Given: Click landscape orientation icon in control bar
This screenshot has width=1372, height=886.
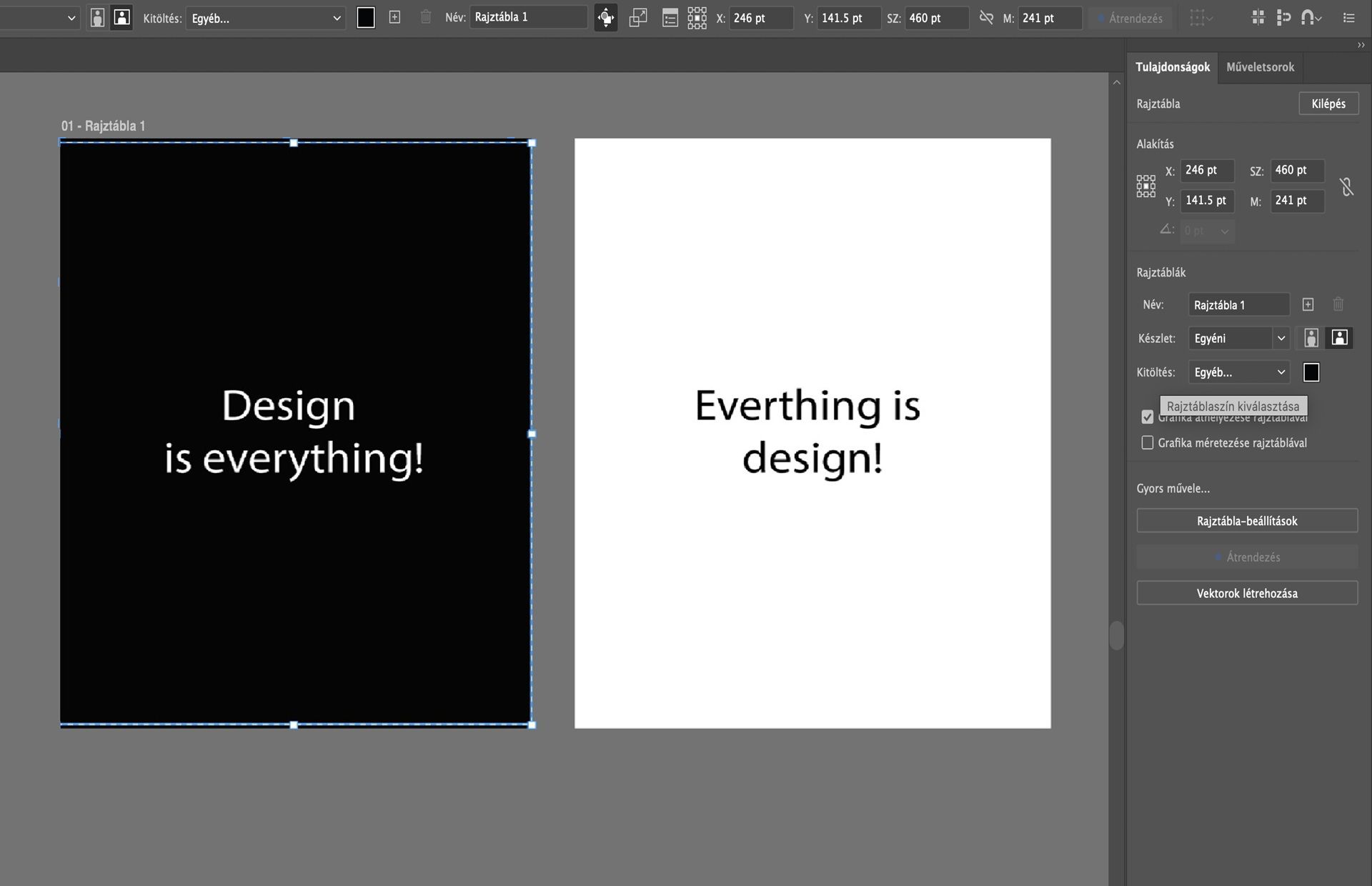Looking at the screenshot, I should [122, 18].
